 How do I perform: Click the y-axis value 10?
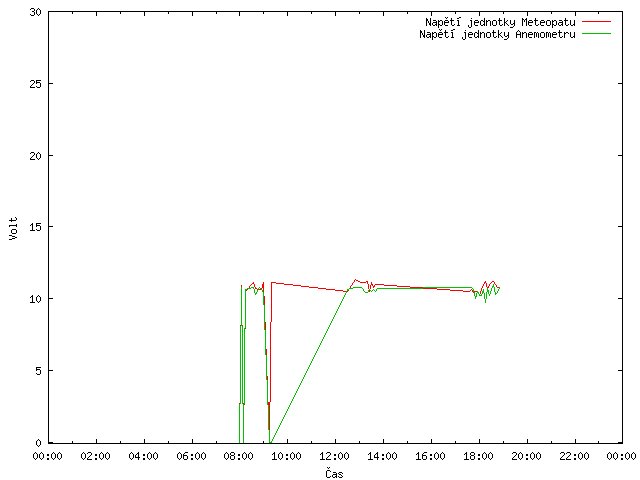click(36, 299)
